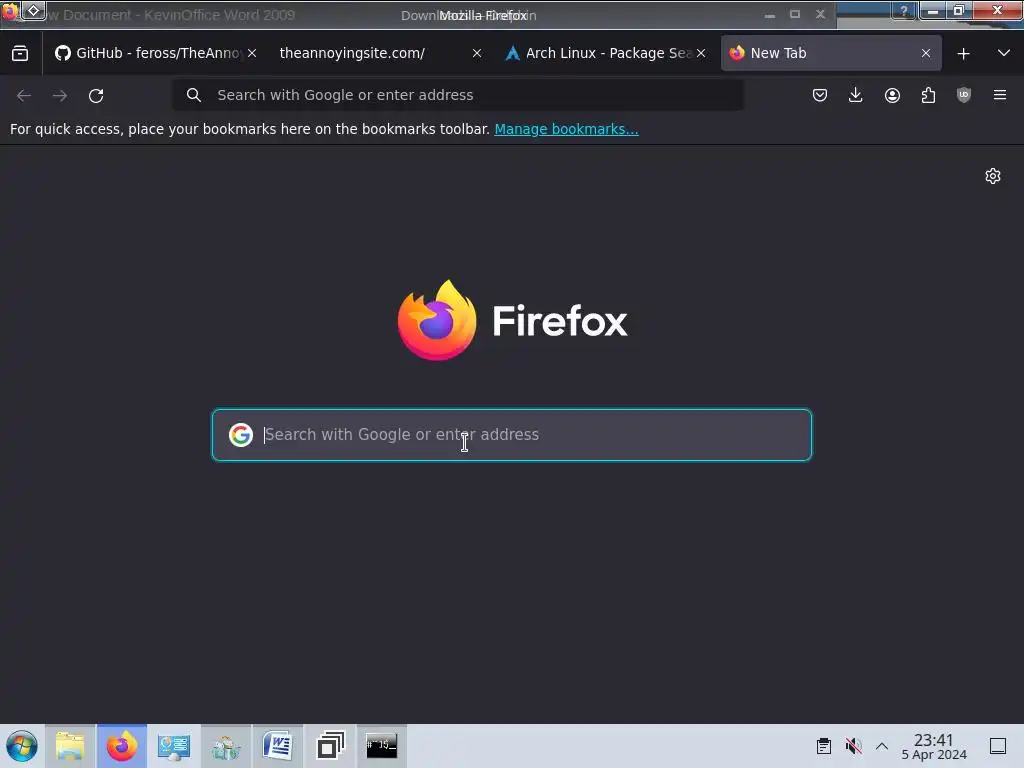The height and width of the screenshot is (768, 1024).
Task: Open the clipboard tray icon
Action: 824,746
